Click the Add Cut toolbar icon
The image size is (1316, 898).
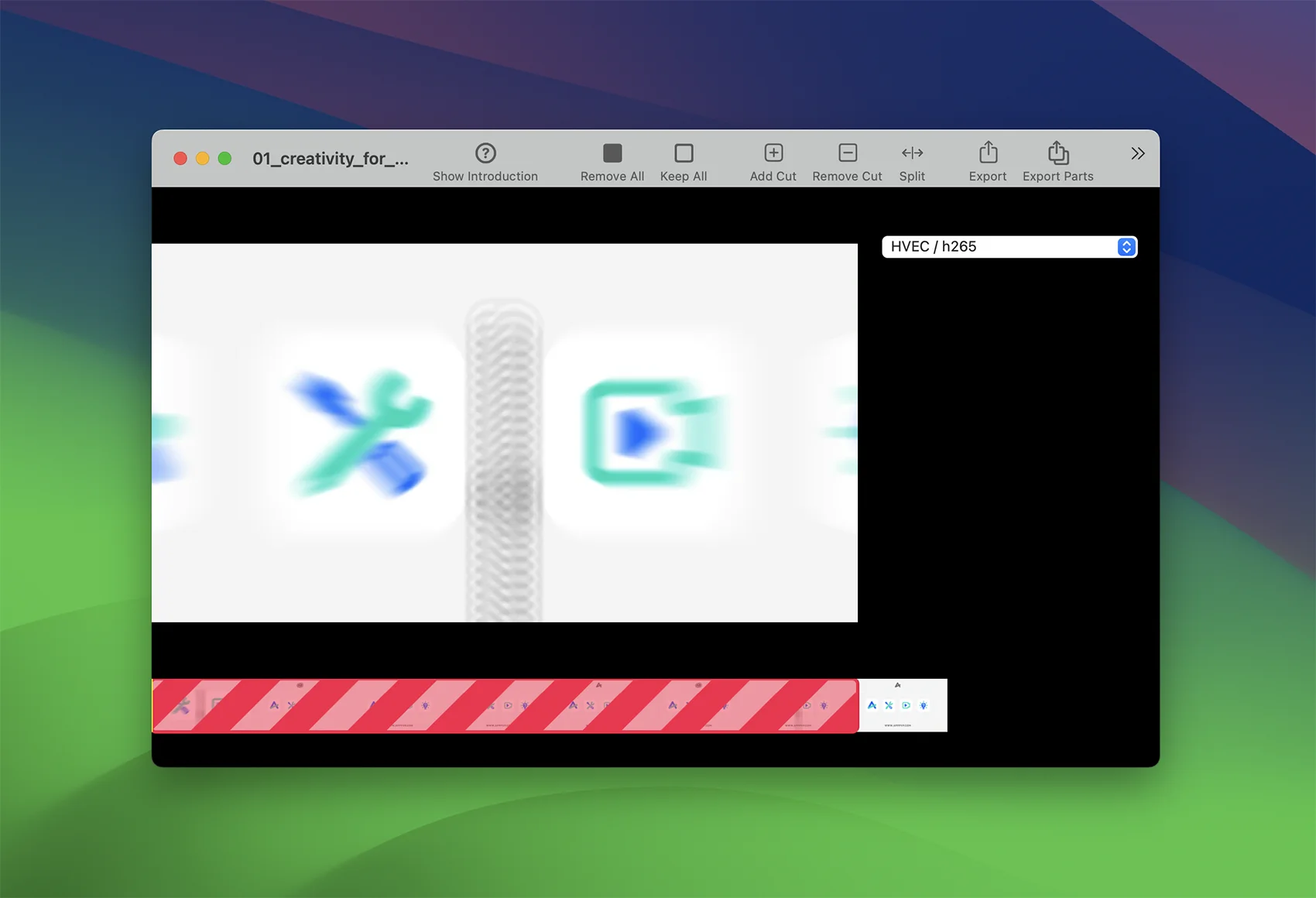tap(773, 153)
